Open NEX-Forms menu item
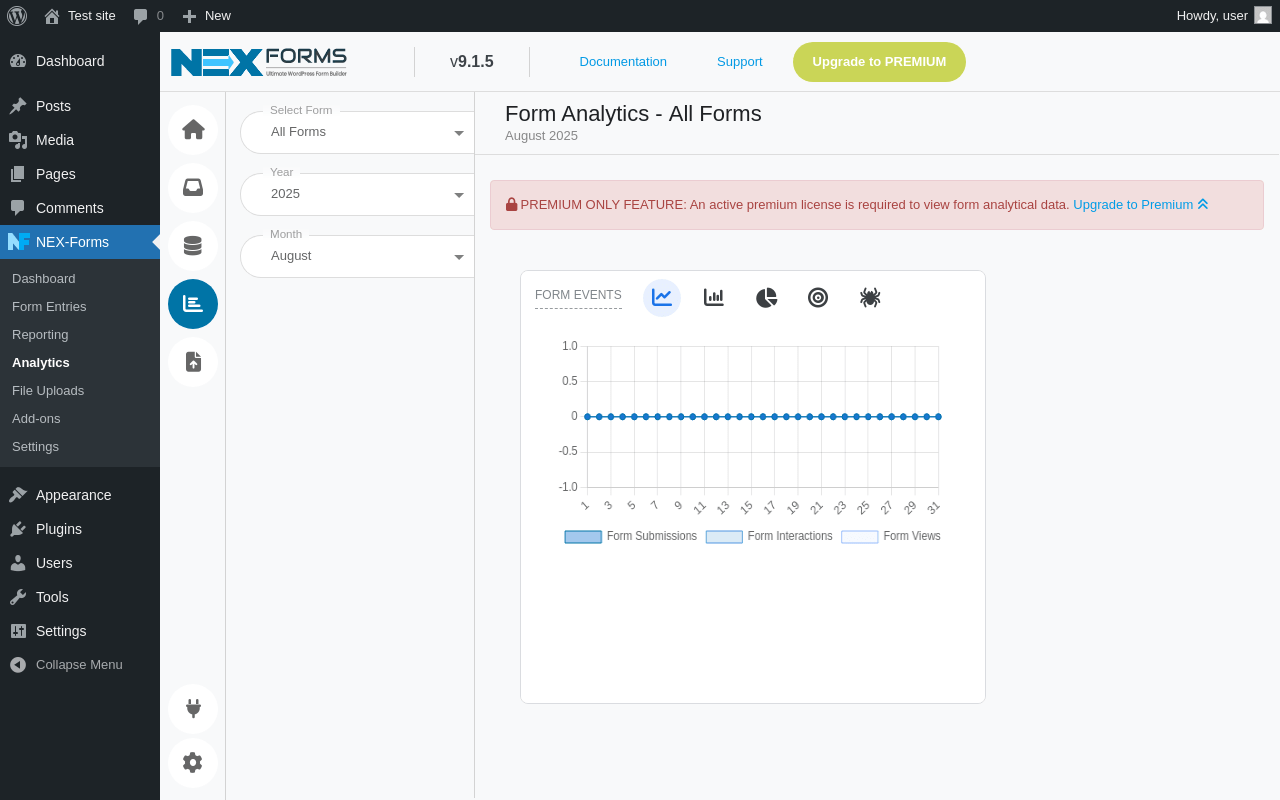Screen dimensions: 1280x800 [x=80, y=242]
